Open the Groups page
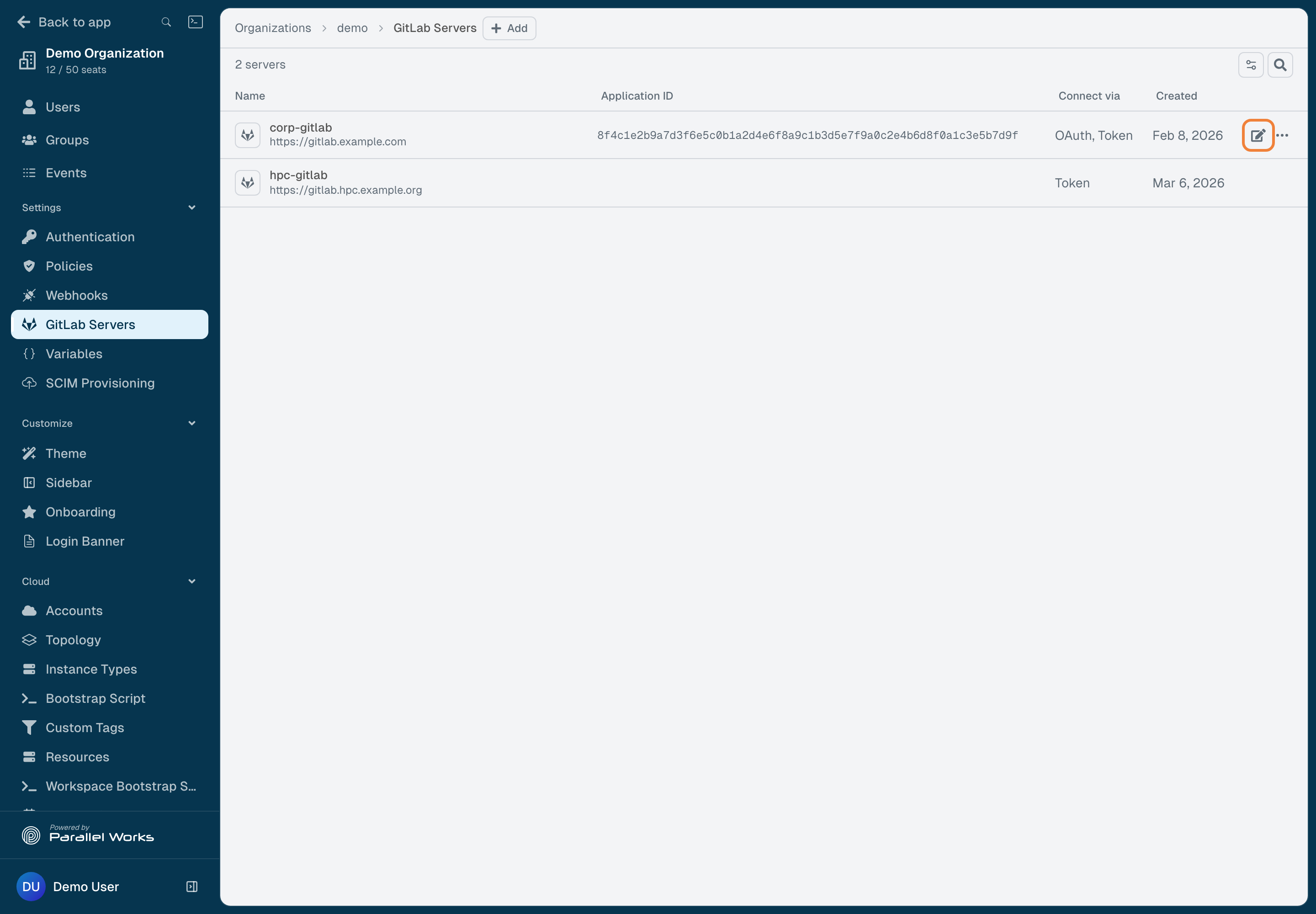Screen dimensions: 1316x914 109,140
